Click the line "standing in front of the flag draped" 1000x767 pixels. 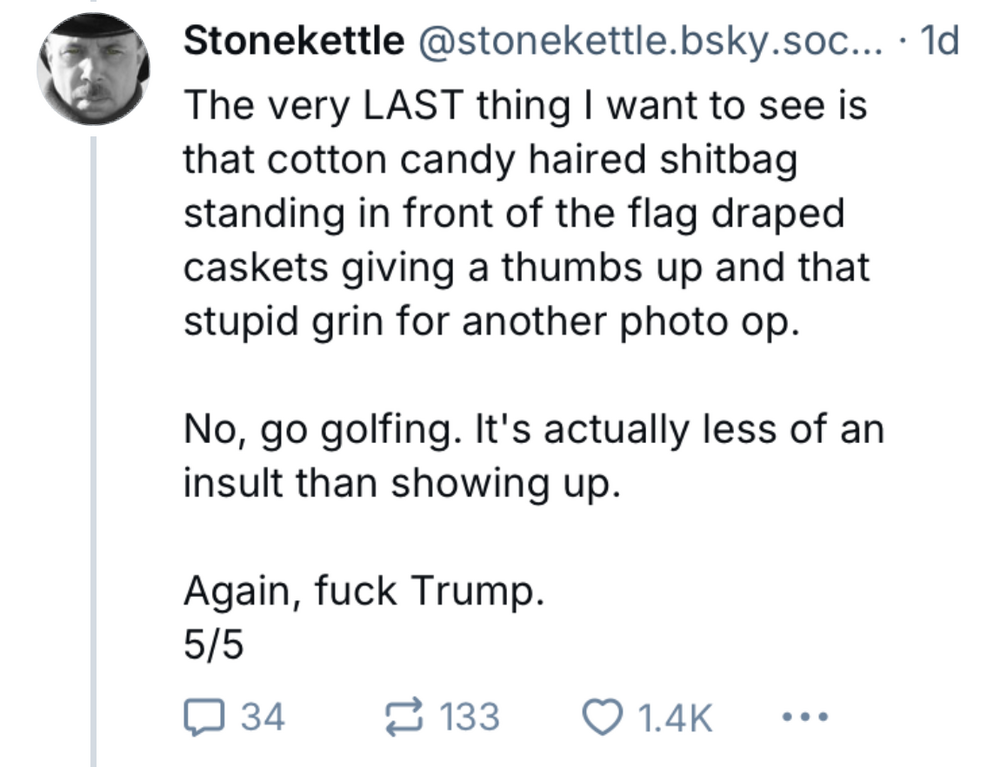point(514,214)
